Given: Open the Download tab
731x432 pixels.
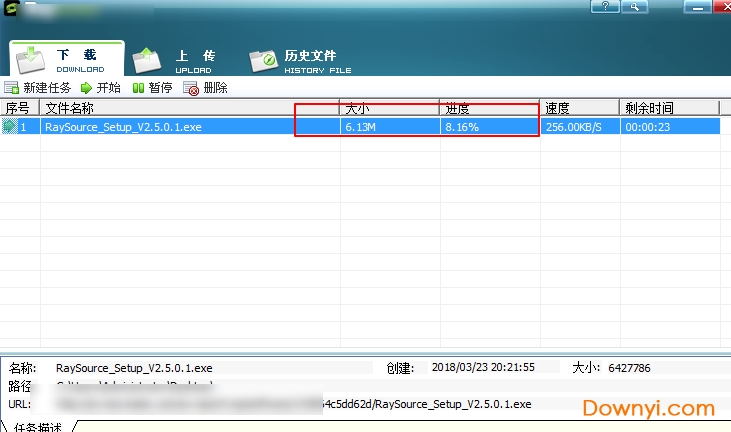Looking at the screenshot, I should coord(66,59).
